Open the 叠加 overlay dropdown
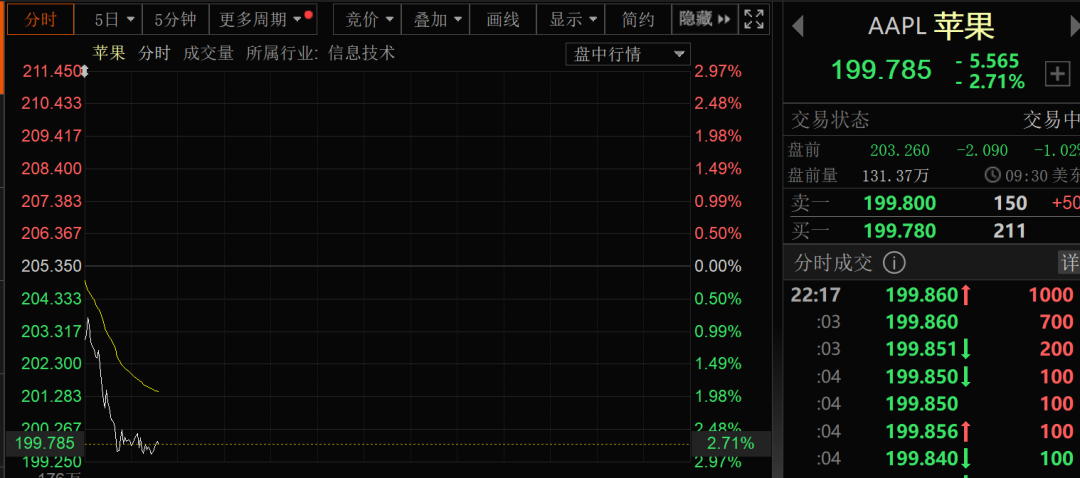 [437, 20]
